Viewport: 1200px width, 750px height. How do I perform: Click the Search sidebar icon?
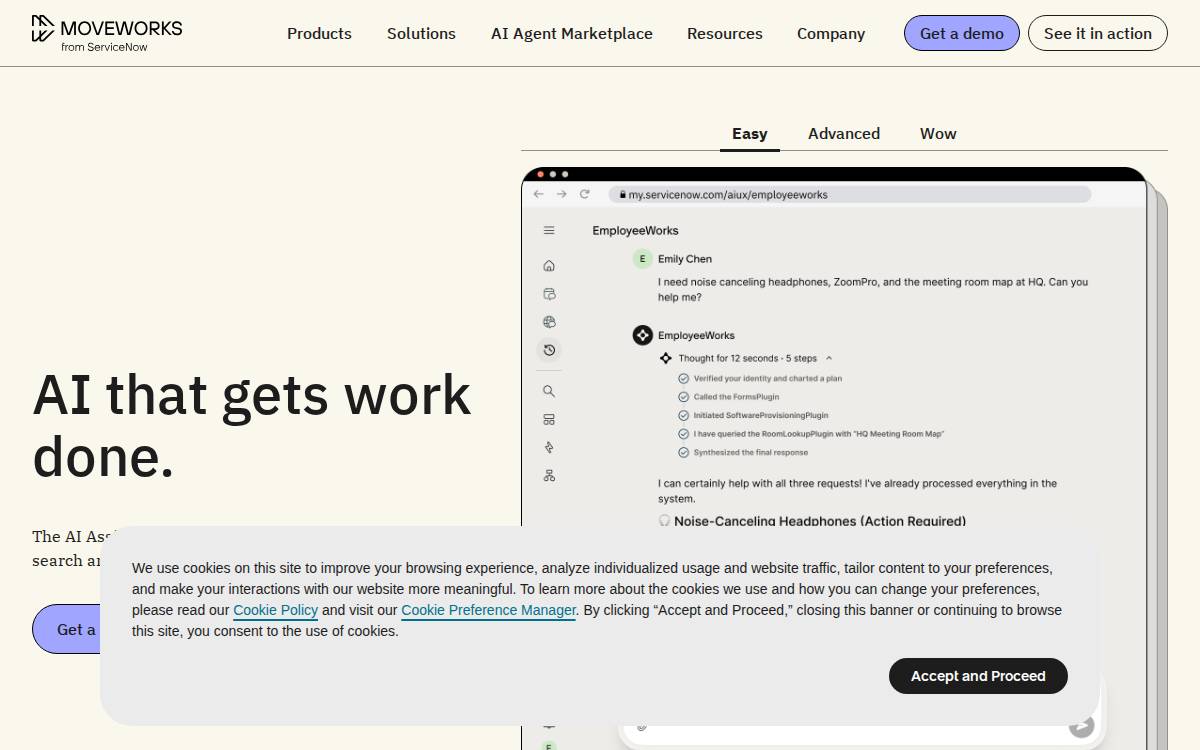(549, 391)
